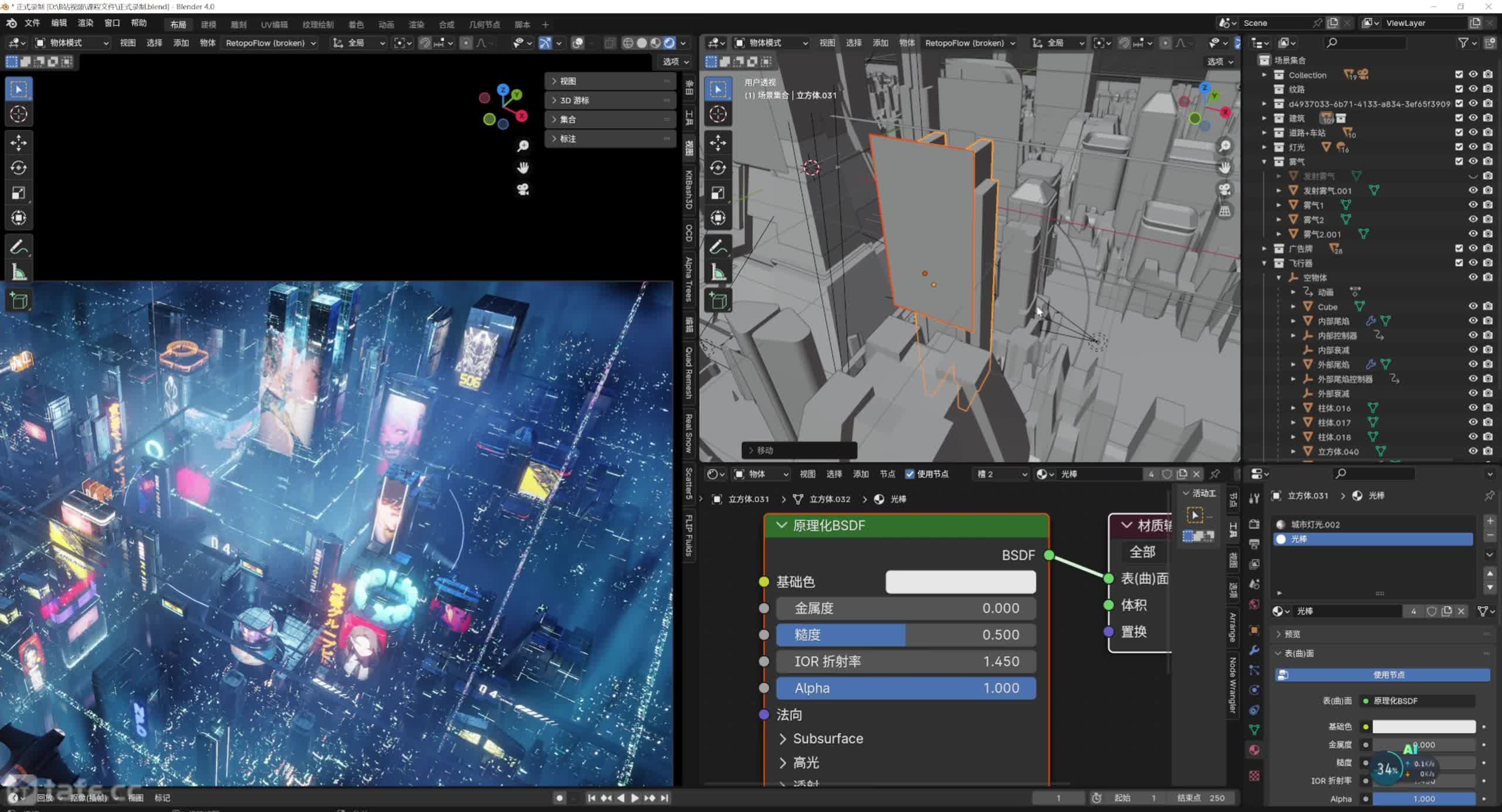This screenshot has width=1502, height=812.
Task: Toggle perspective/orthographic grid icon in right viewport
Action: [1224, 211]
